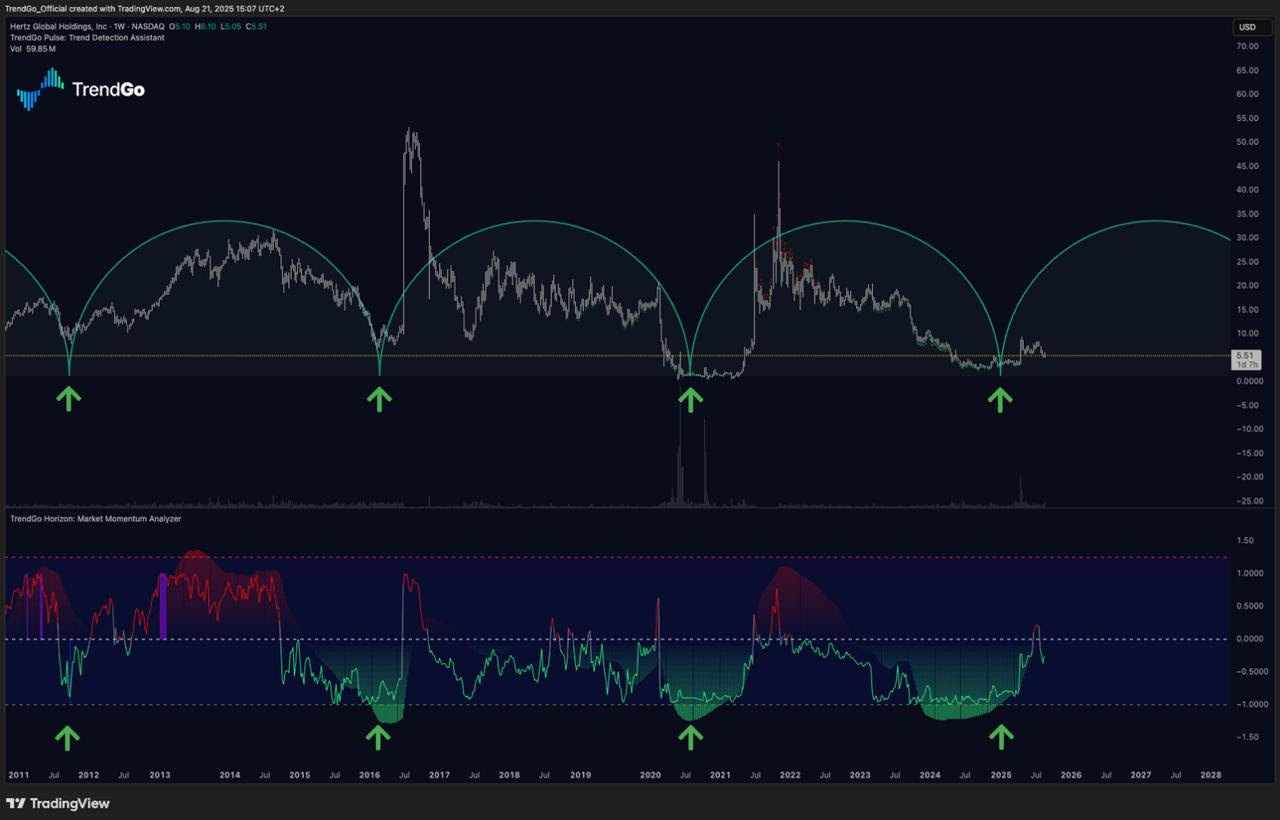Viewport: 1280px width, 820px height.
Task: Click the momentum panel green arrow near 2020
Action: [x=690, y=737]
